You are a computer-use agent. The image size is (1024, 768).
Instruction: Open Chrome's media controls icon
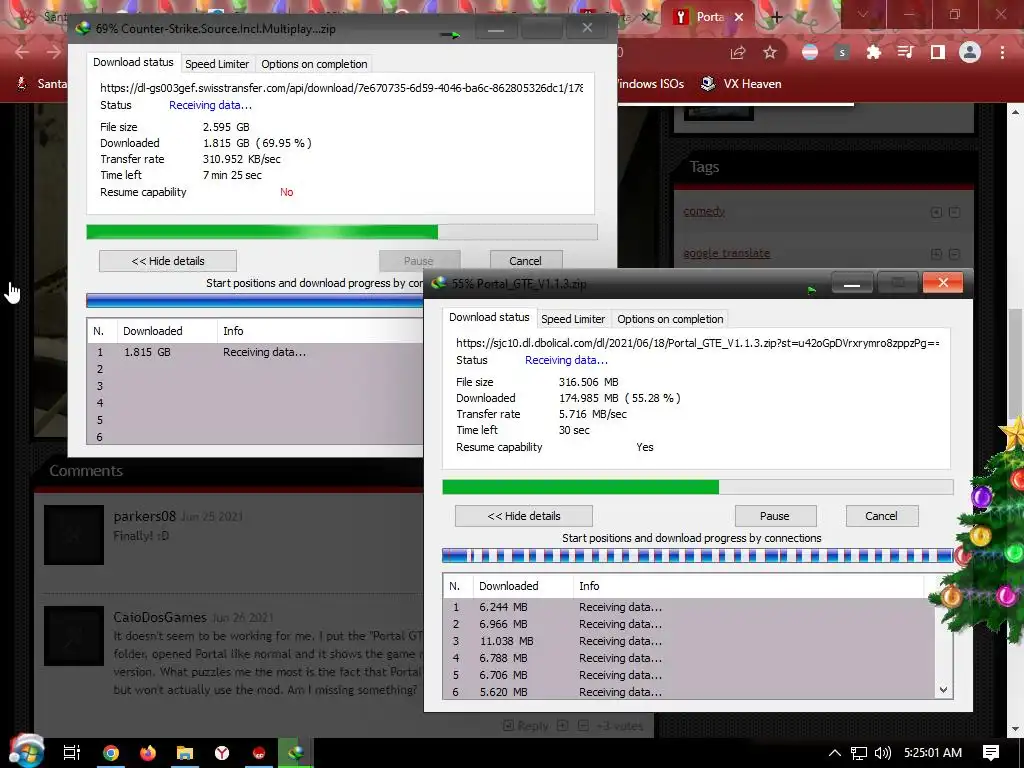pos(905,52)
